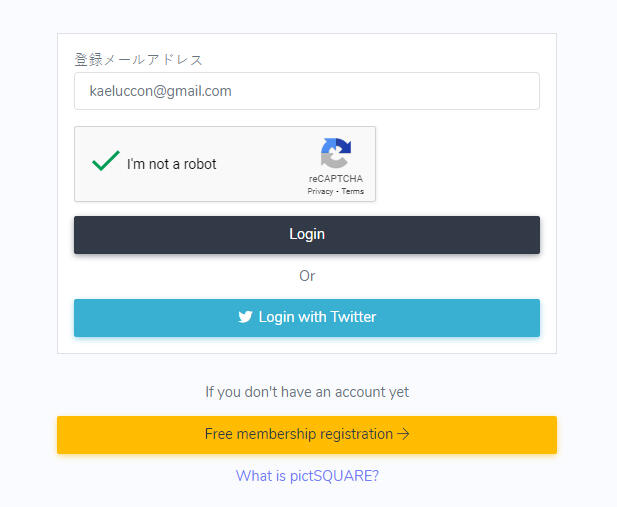Sign in via Login with Twitter
Screen dimensions: 617x507
point(307,317)
